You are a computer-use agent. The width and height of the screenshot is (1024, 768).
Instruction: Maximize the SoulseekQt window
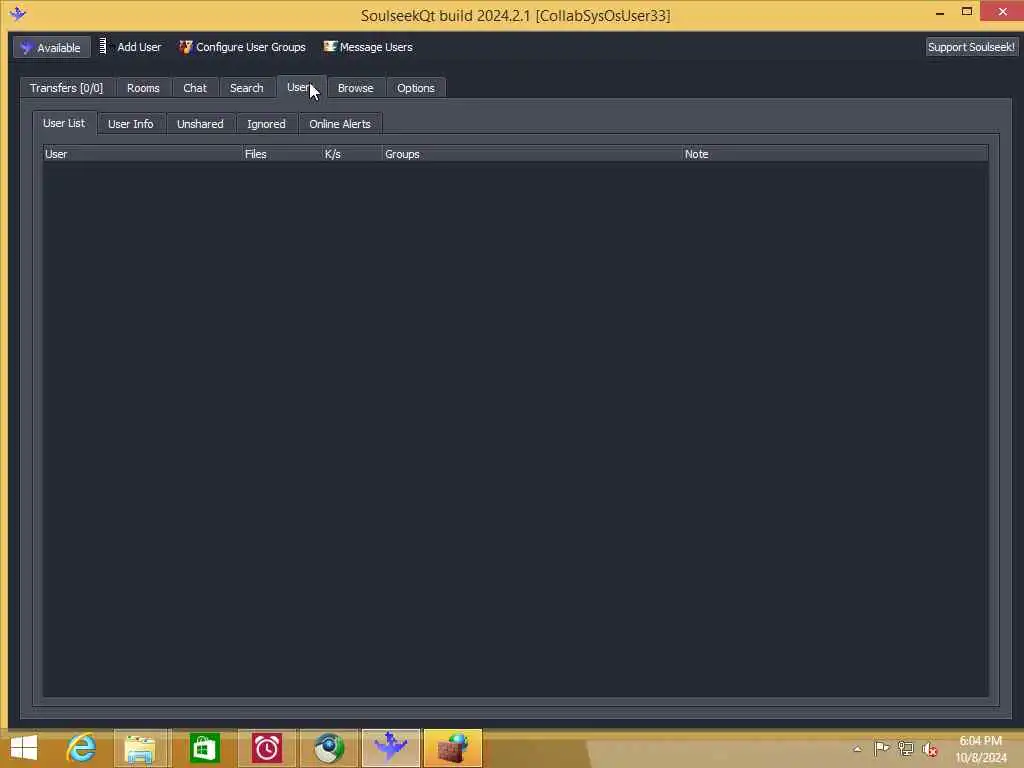tap(967, 12)
